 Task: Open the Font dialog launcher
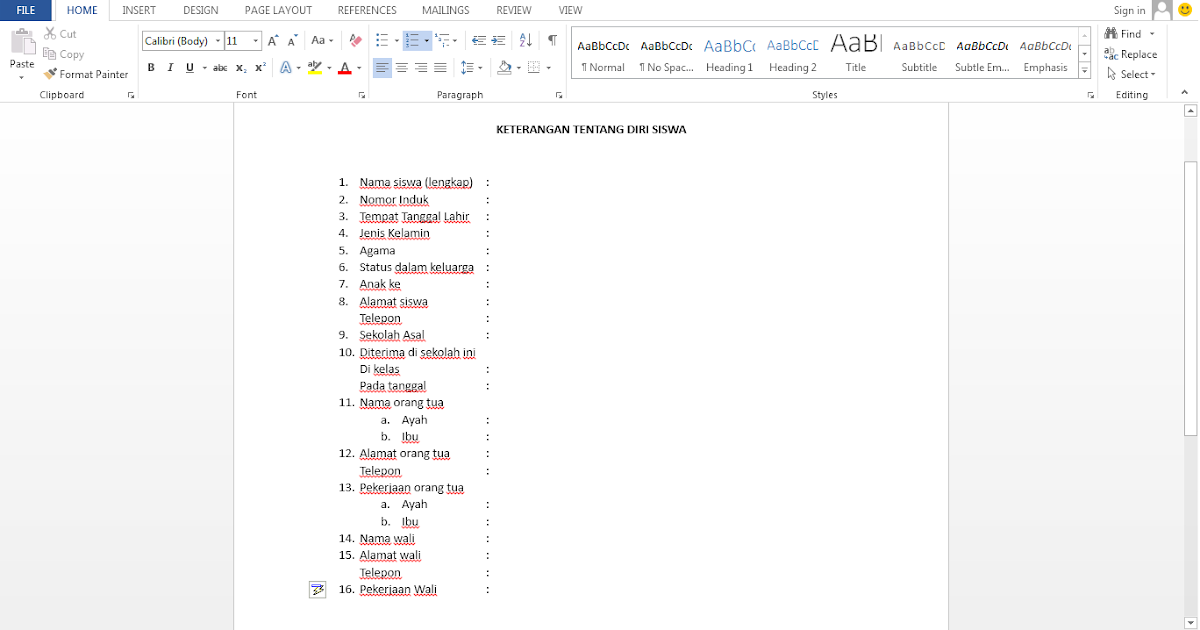[x=361, y=95]
